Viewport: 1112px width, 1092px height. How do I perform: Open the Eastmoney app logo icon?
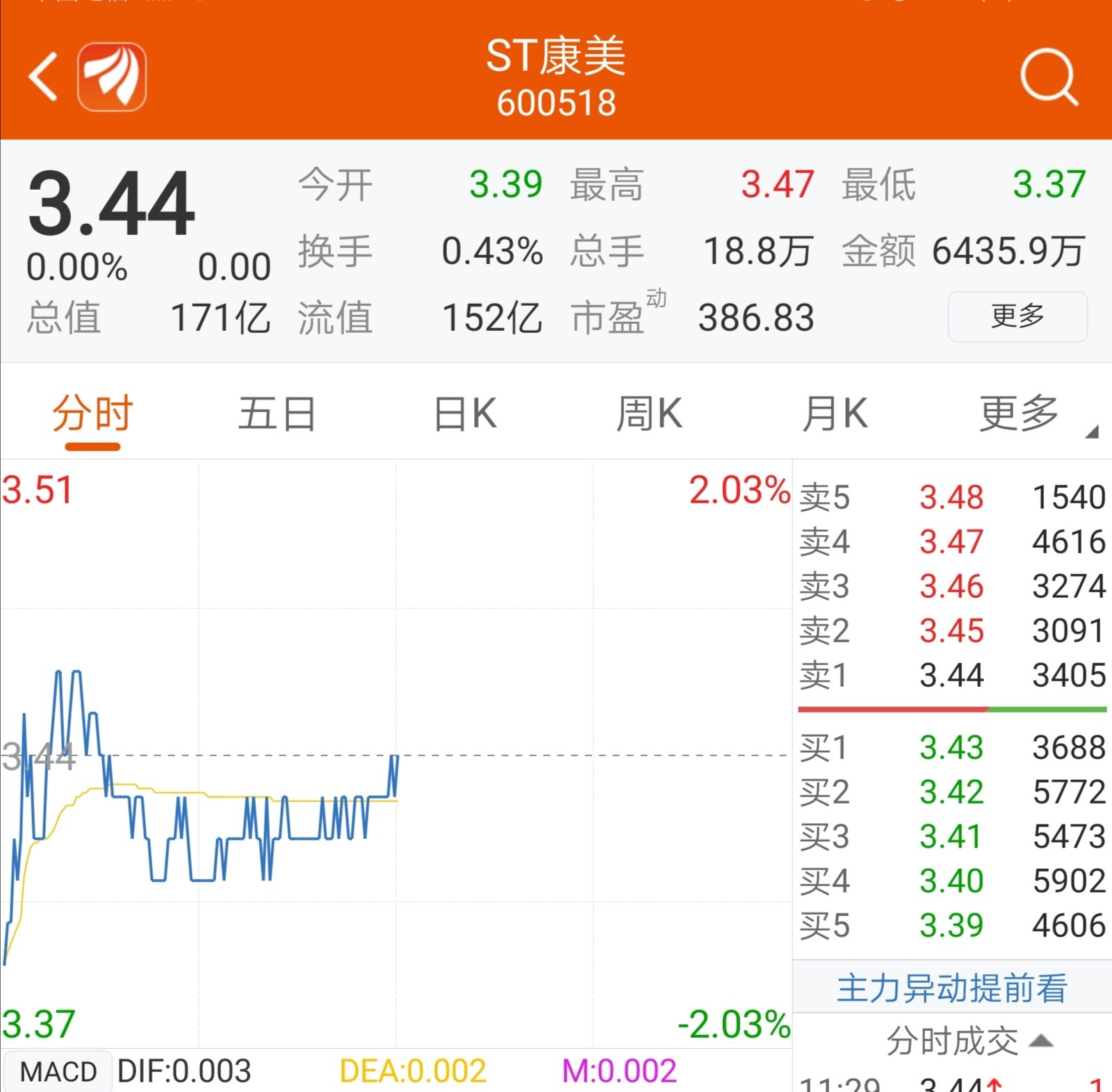coord(112,76)
